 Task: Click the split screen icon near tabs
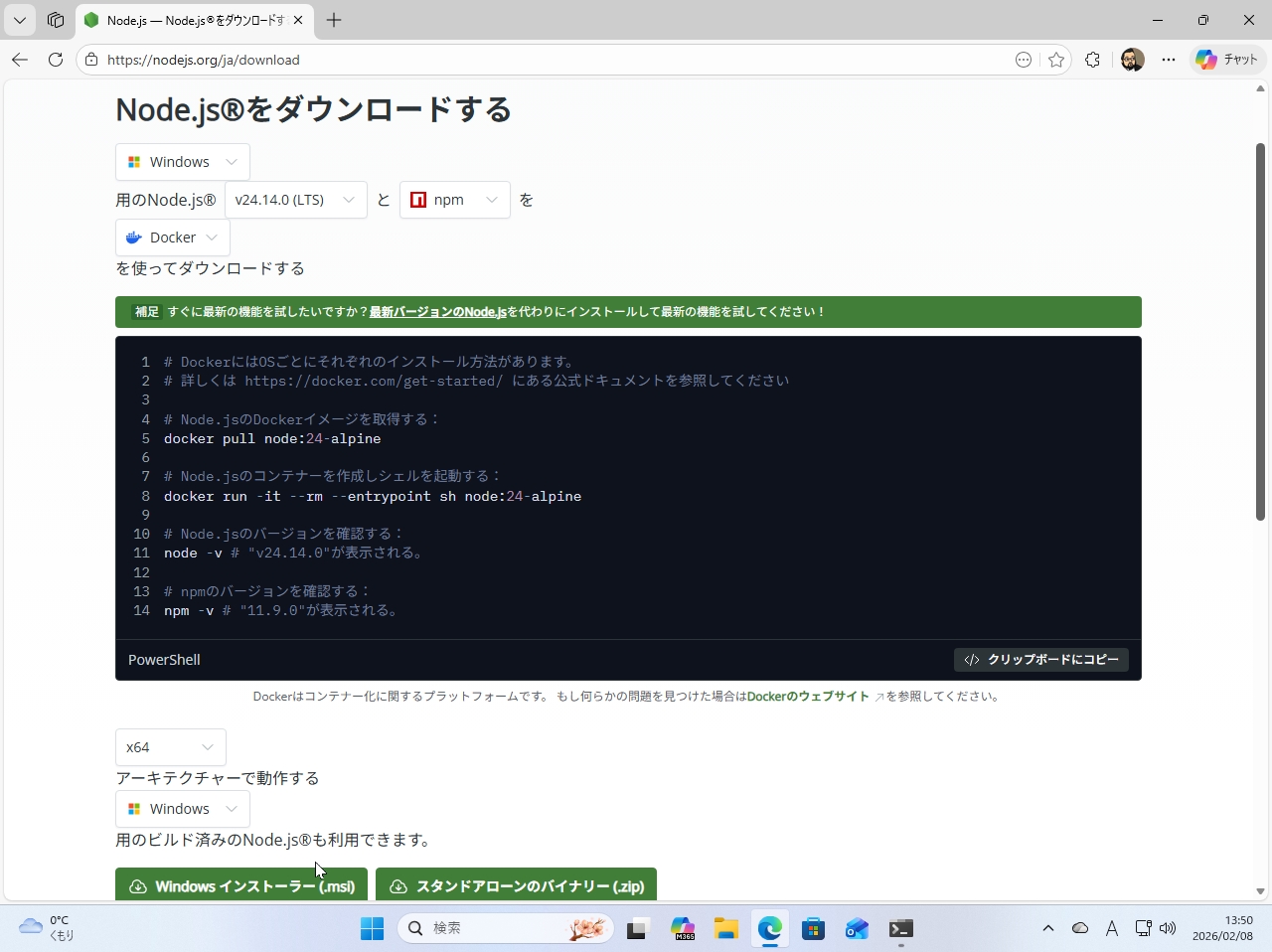coord(56,20)
